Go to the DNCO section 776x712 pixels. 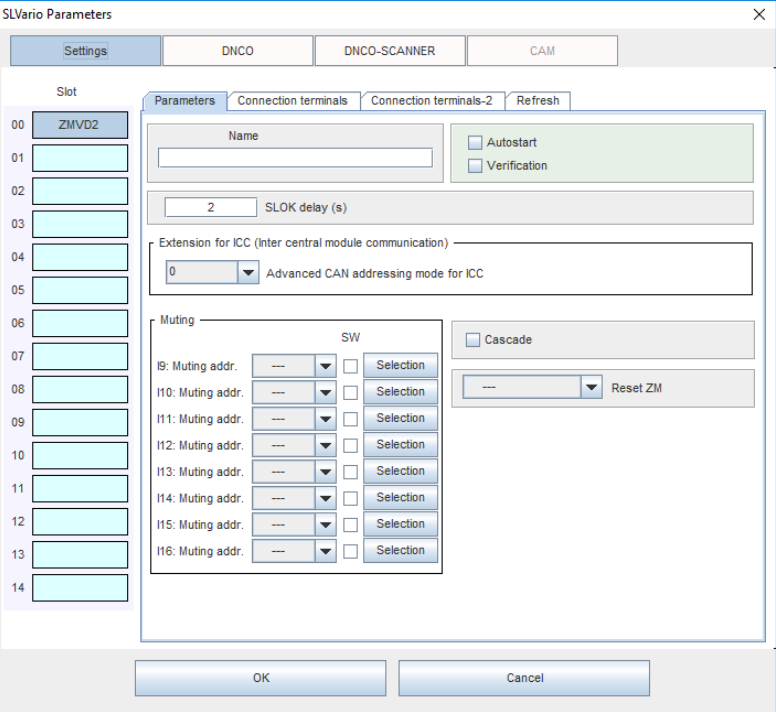237,51
